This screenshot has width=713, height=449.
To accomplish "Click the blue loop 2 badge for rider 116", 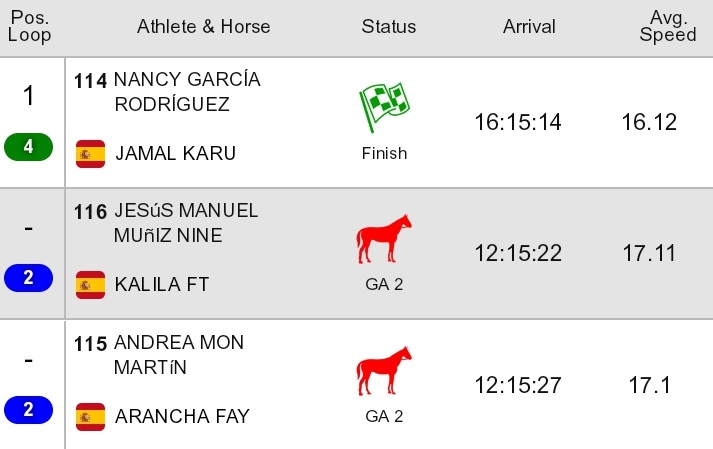I will 28,278.
